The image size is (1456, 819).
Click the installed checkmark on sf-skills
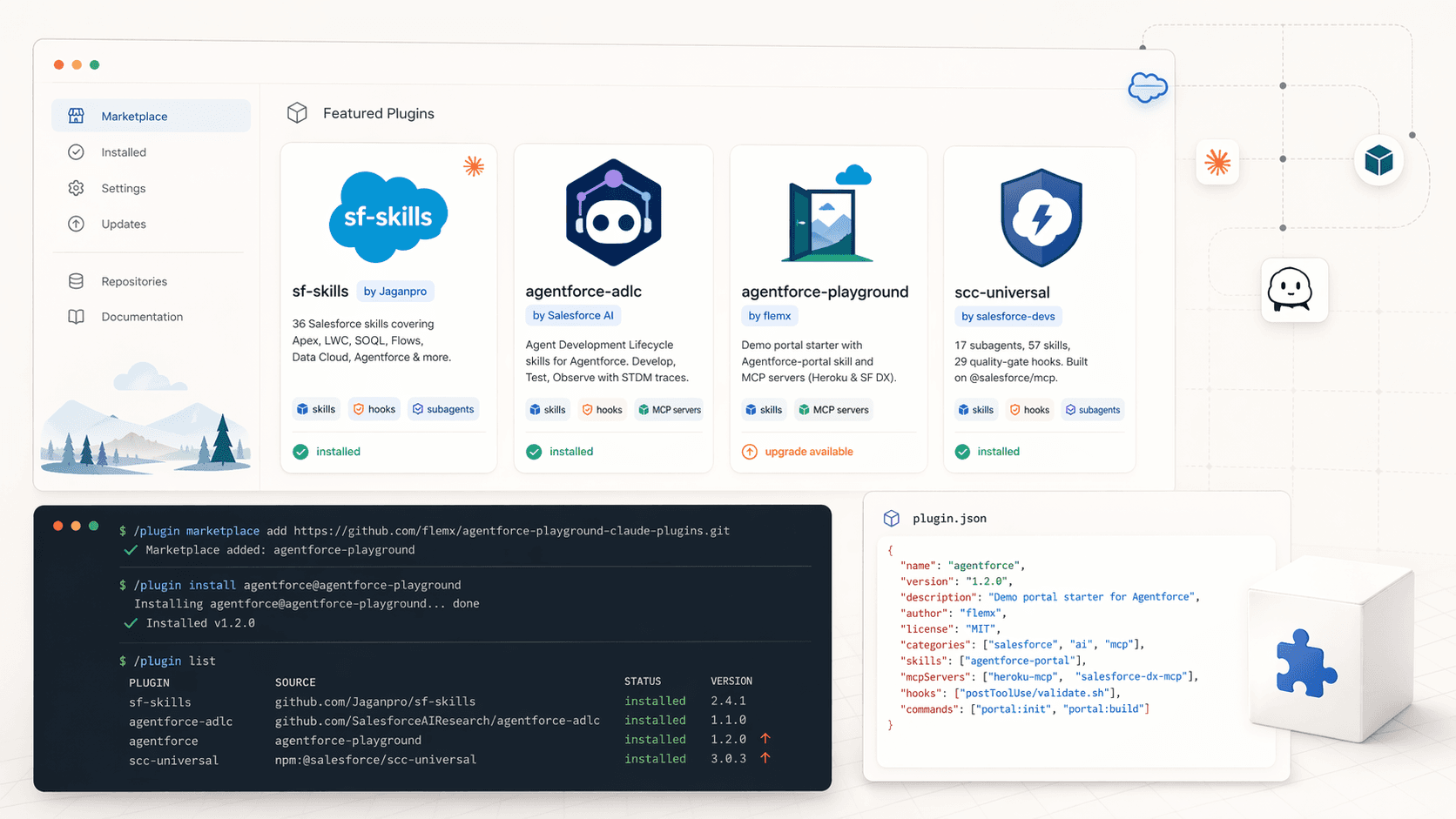point(300,452)
